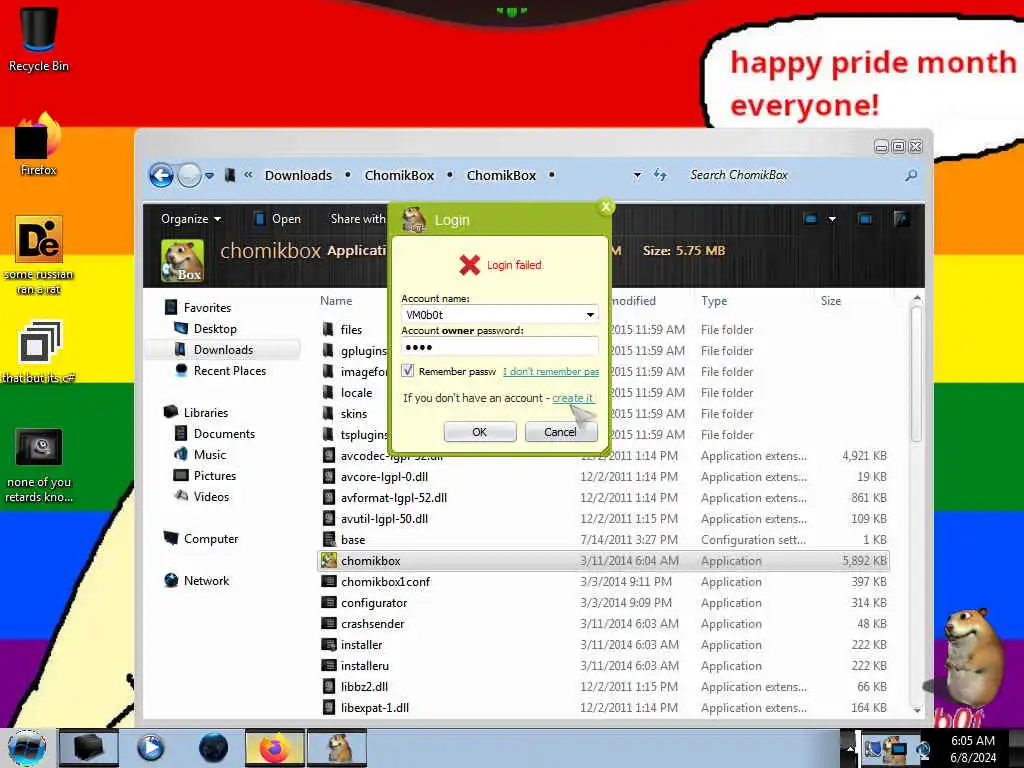This screenshot has width=1024, height=768.
Task: Click the refresh icon beside address bar
Action: (x=660, y=175)
